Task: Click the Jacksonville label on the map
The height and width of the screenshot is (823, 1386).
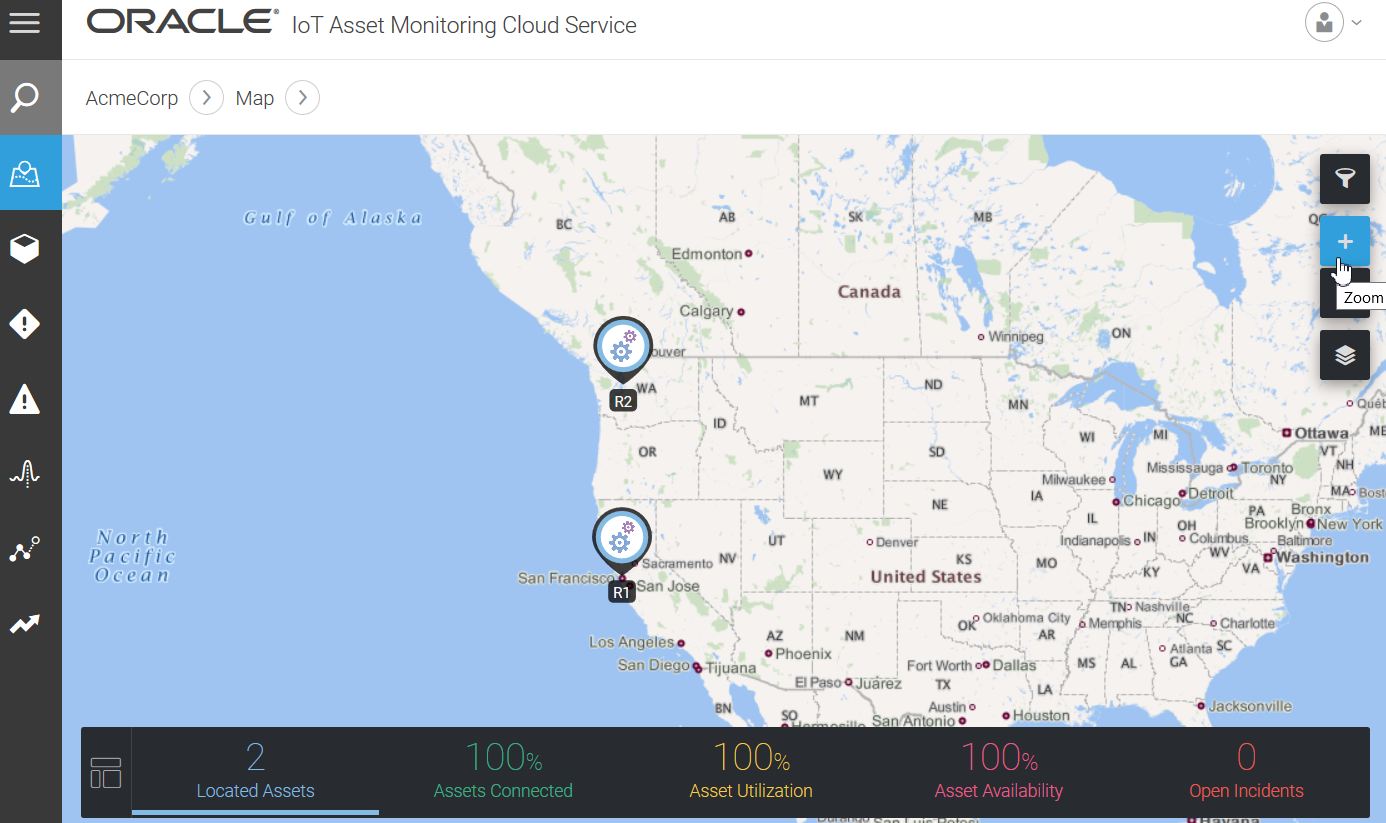Action: [1251, 706]
